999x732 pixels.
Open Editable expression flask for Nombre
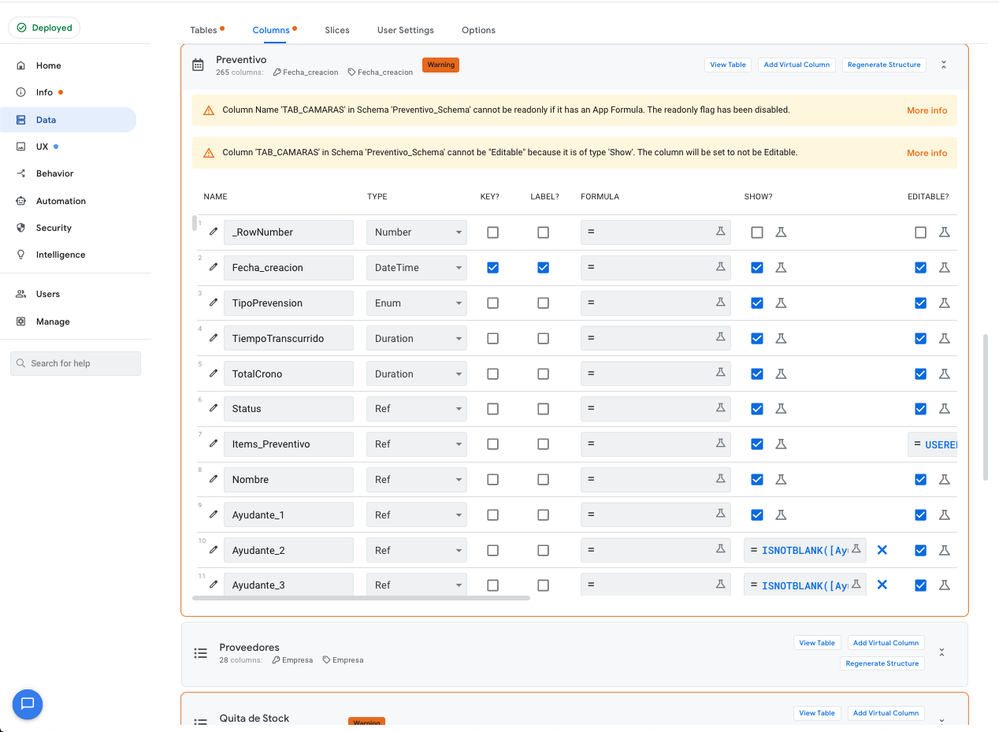pyautogui.click(x=944, y=480)
